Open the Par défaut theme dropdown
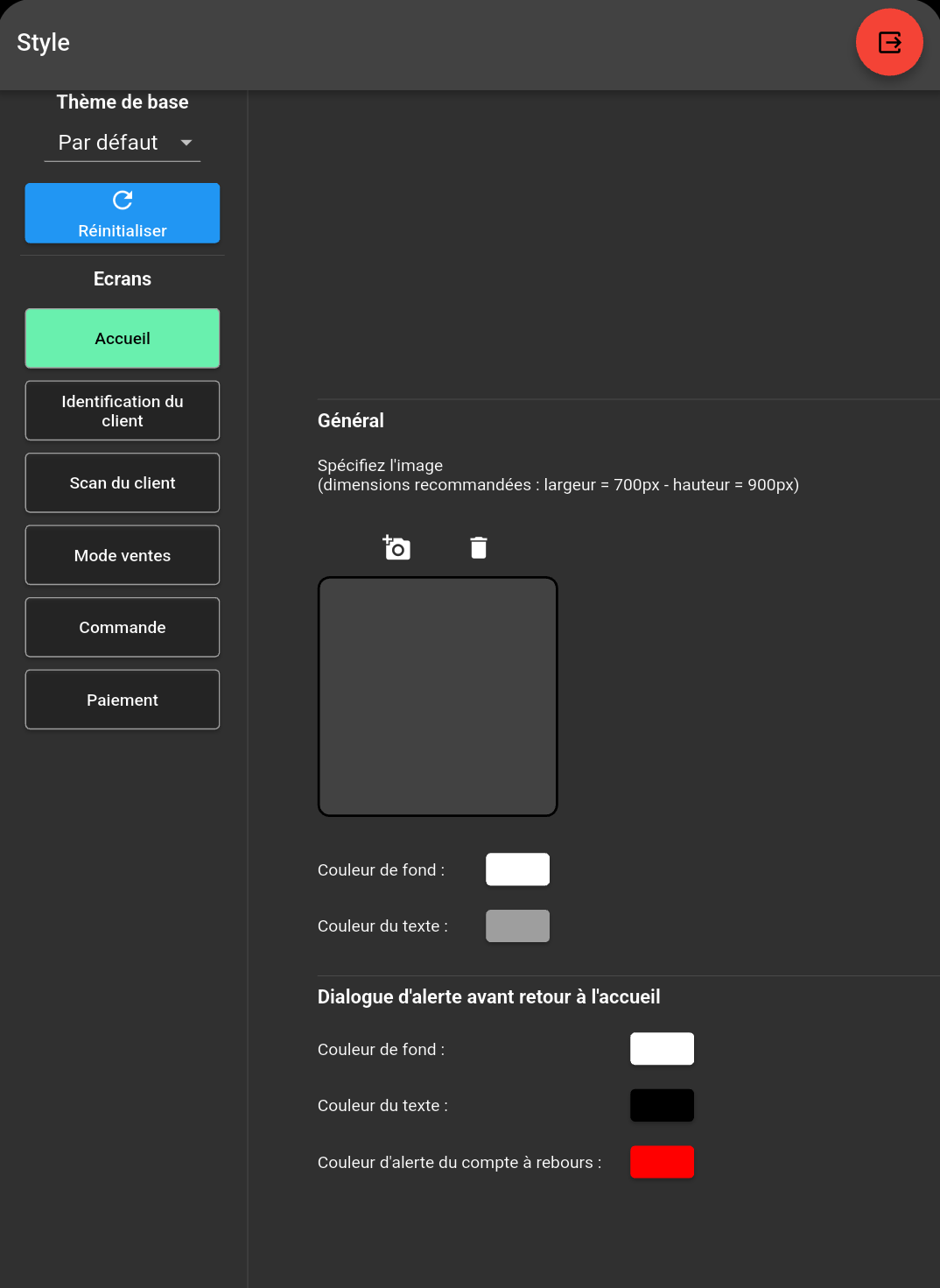This screenshot has height=1288, width=940. [x=109, y=143]
